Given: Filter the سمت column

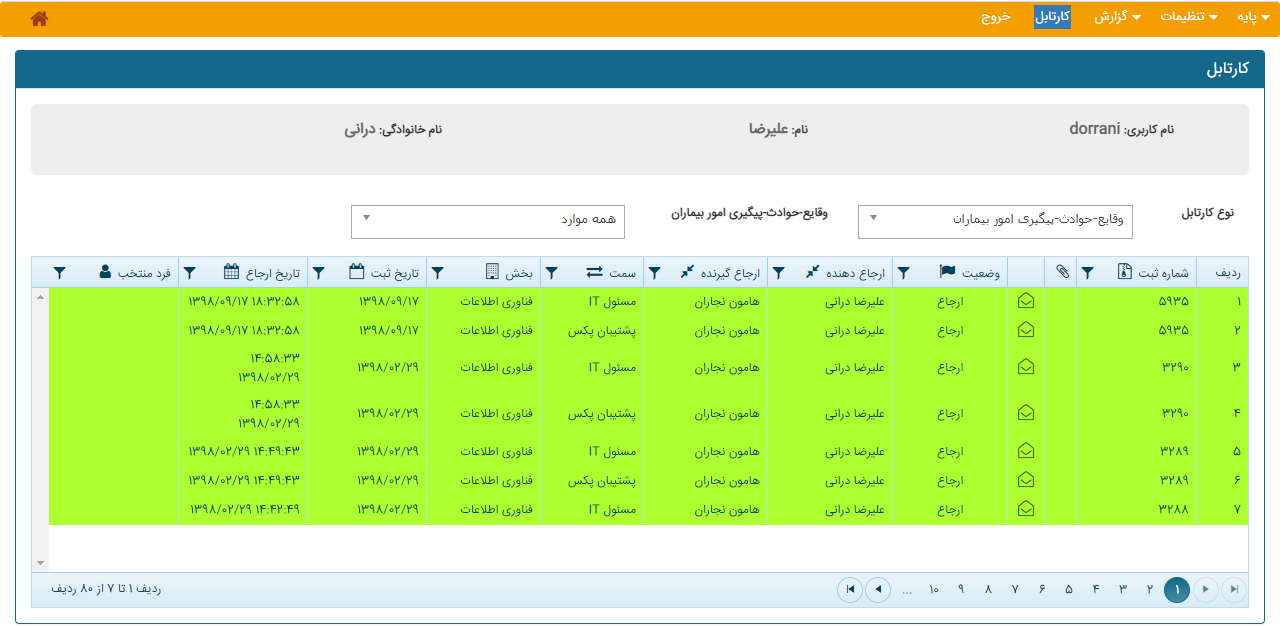Looking at the screenshot, I should [x=552, y=272].
